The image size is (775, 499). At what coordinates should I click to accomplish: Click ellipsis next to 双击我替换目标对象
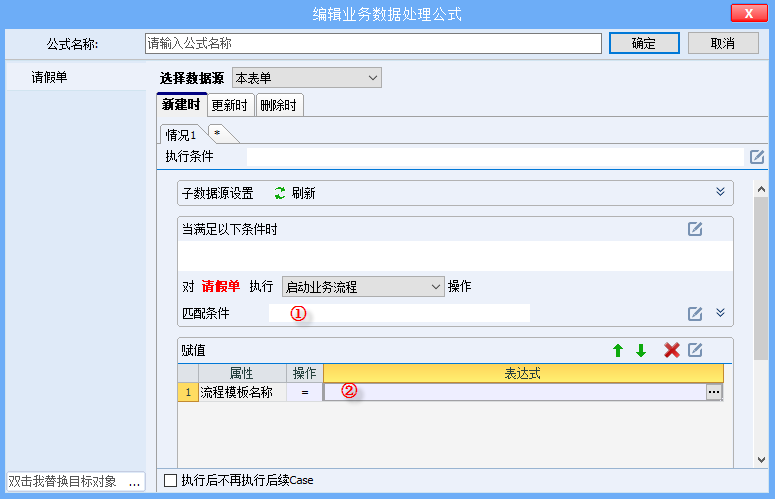pyautogui.click(x=134, y=482)
